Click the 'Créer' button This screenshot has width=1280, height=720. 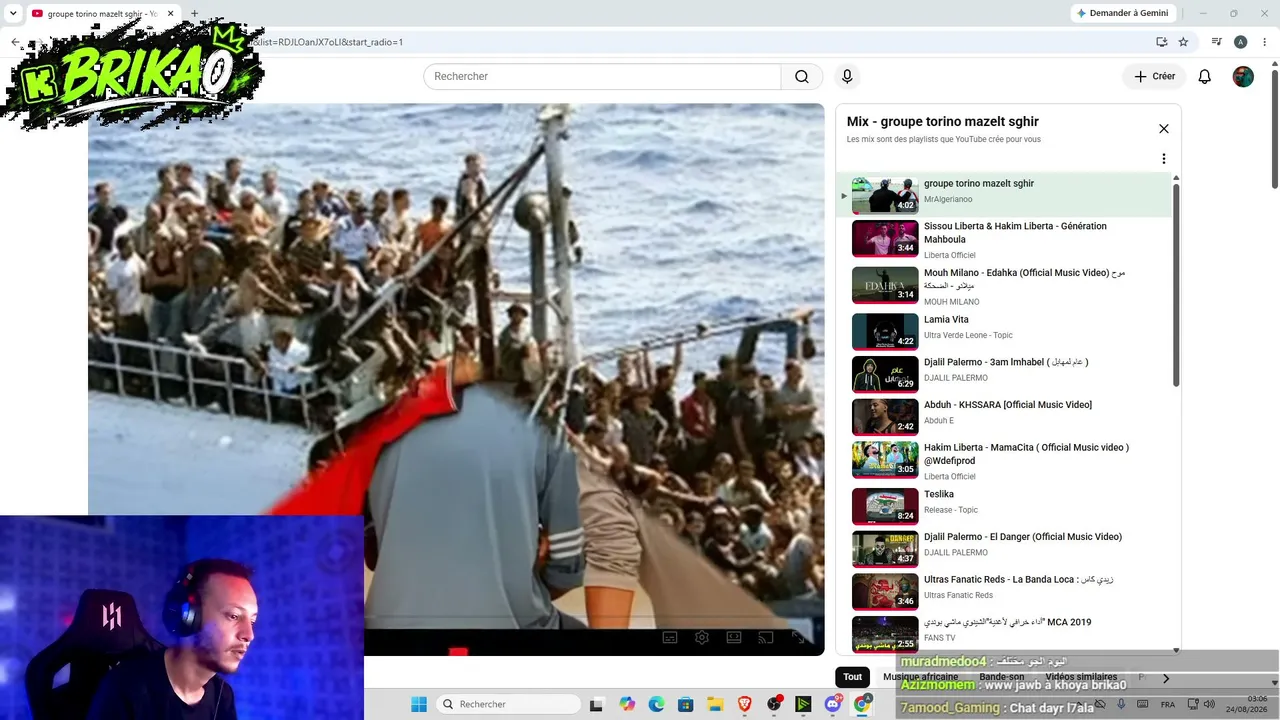coord(1154,77)
